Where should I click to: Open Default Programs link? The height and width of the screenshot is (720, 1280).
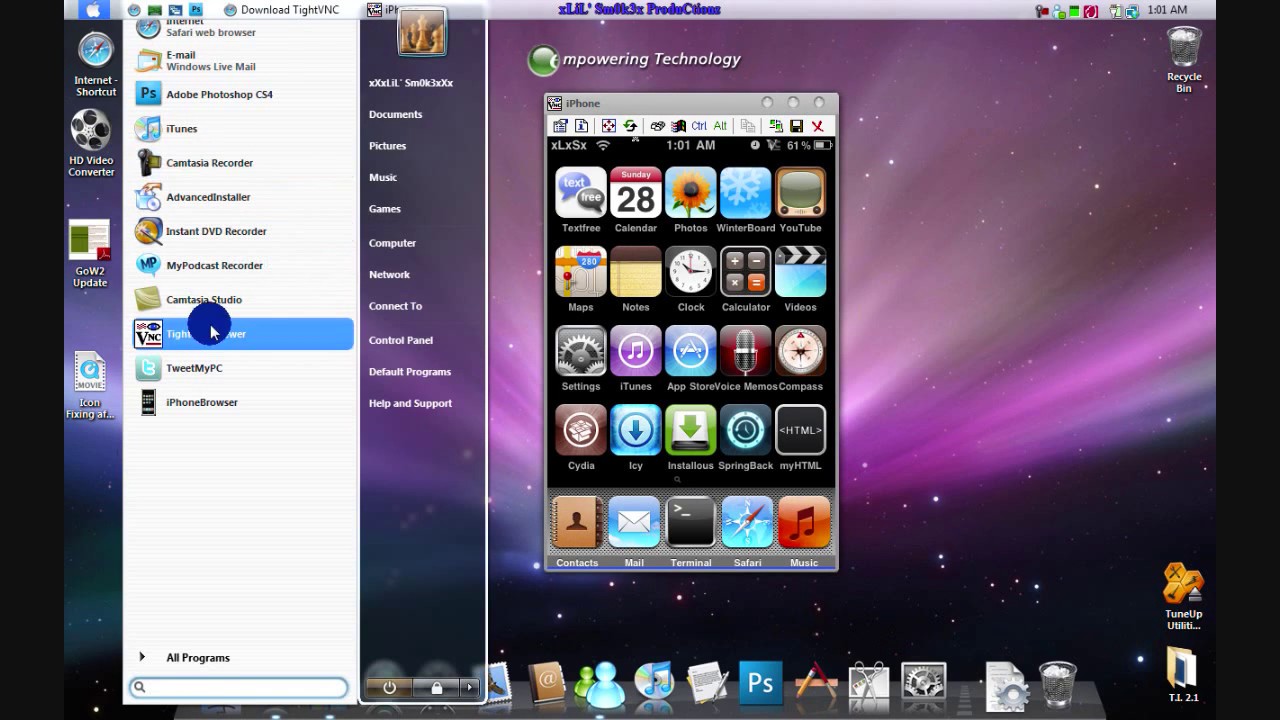tap(409, 372)
